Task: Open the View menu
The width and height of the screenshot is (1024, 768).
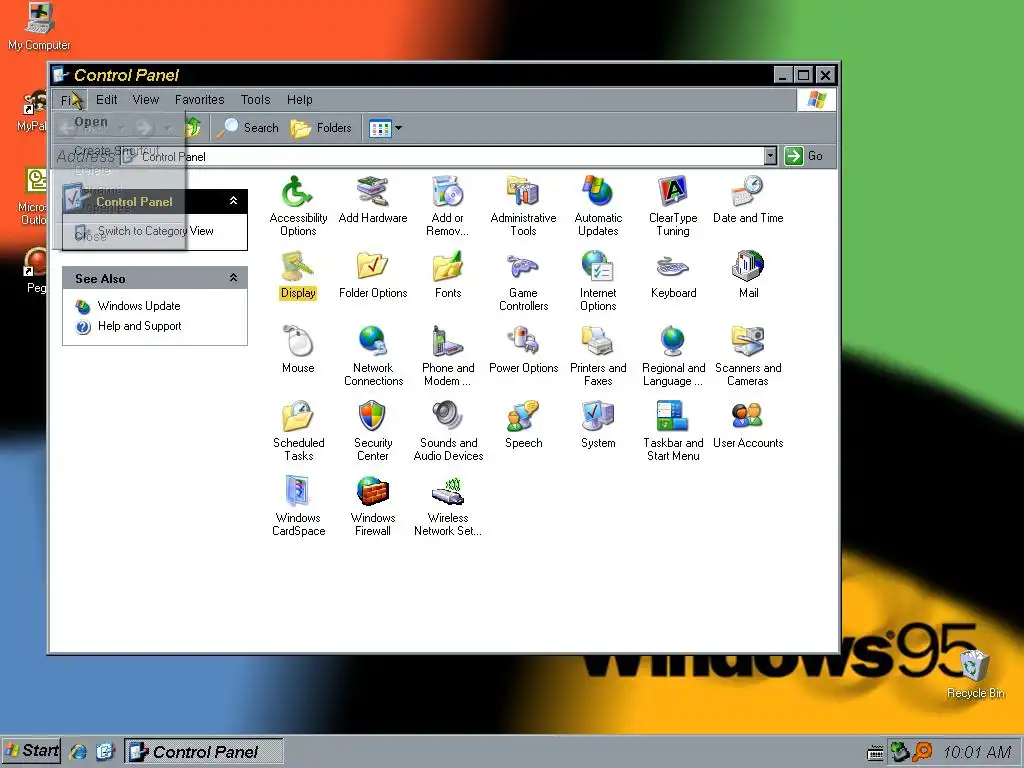Action: pos(146,100)
